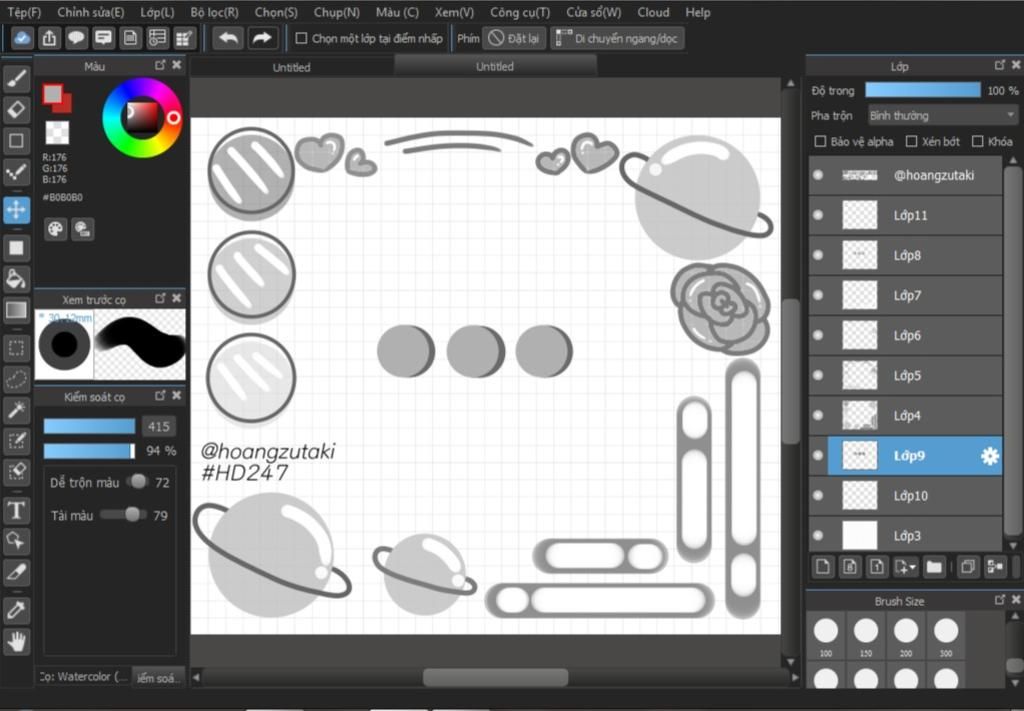
Task: Enable Chọn một lớp tại điểm nhấp checkbox
Action: (301, 39)
